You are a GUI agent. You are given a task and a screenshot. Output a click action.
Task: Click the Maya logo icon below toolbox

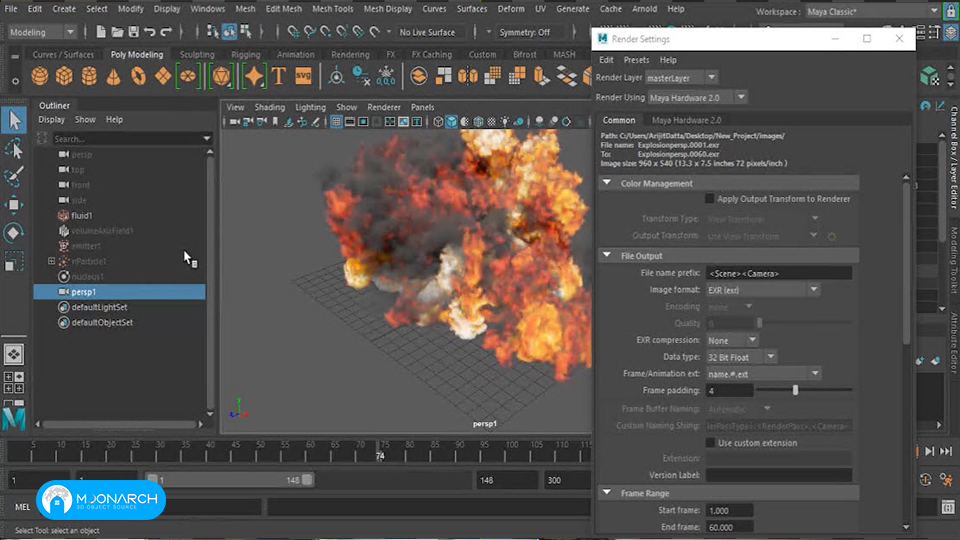tap(14, 419)
